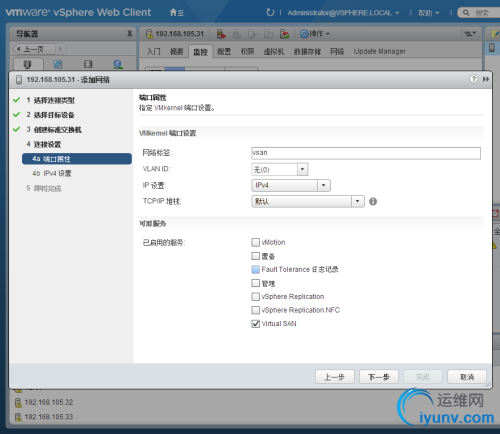Click the first host toolbar icon after 192.168.105.31

pos(221,34)
